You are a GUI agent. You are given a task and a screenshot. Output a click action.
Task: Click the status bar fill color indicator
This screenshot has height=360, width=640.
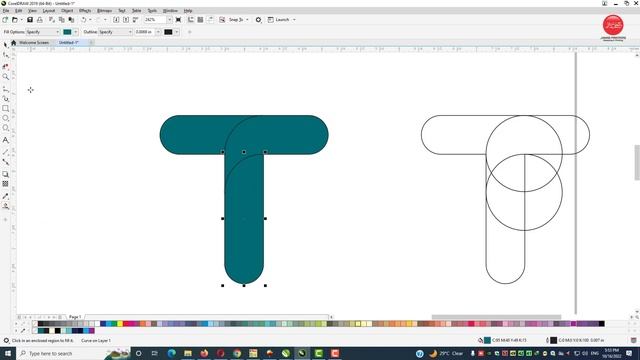point(487,340)
